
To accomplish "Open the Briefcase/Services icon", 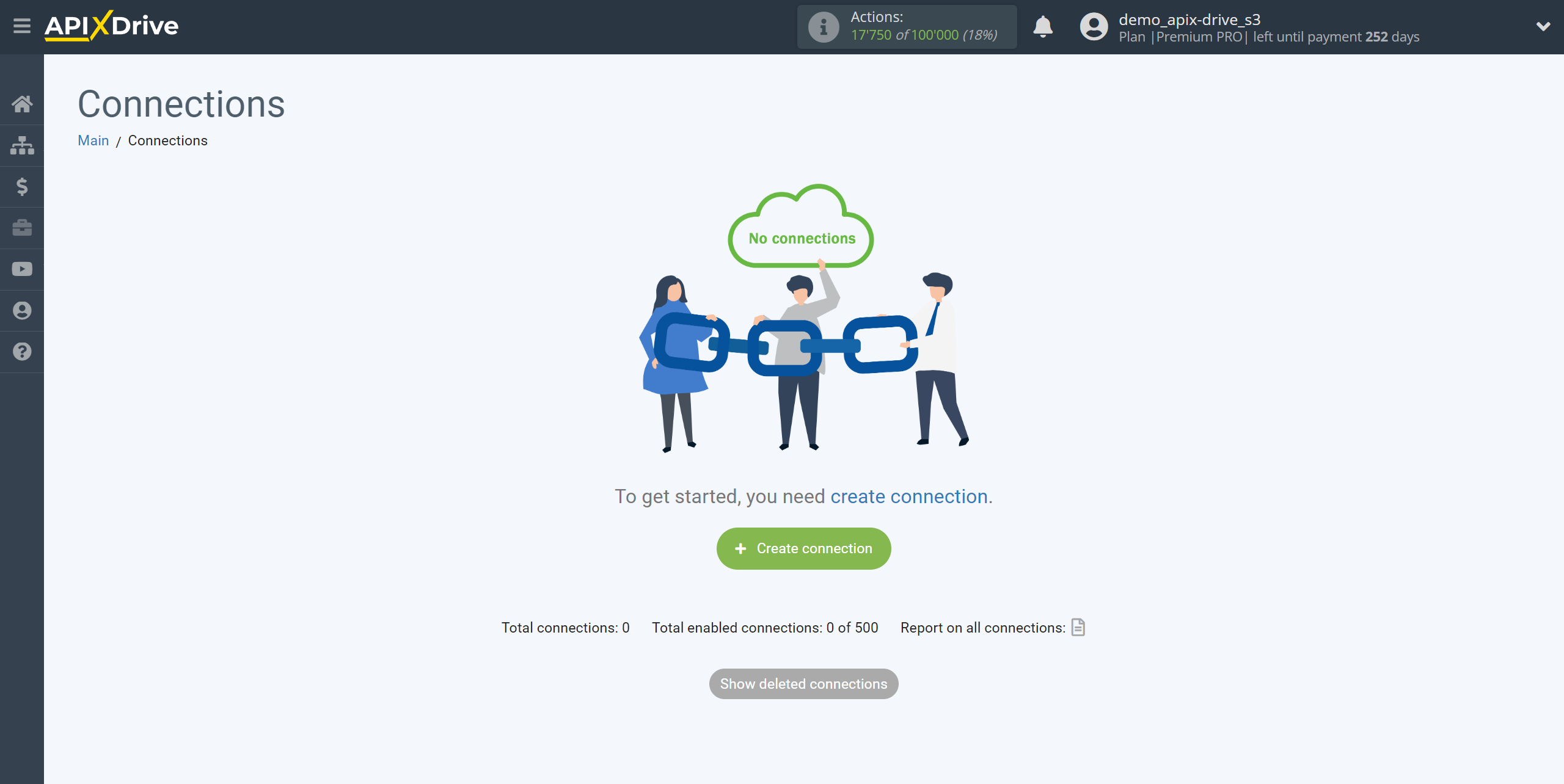I will (22, 227).
